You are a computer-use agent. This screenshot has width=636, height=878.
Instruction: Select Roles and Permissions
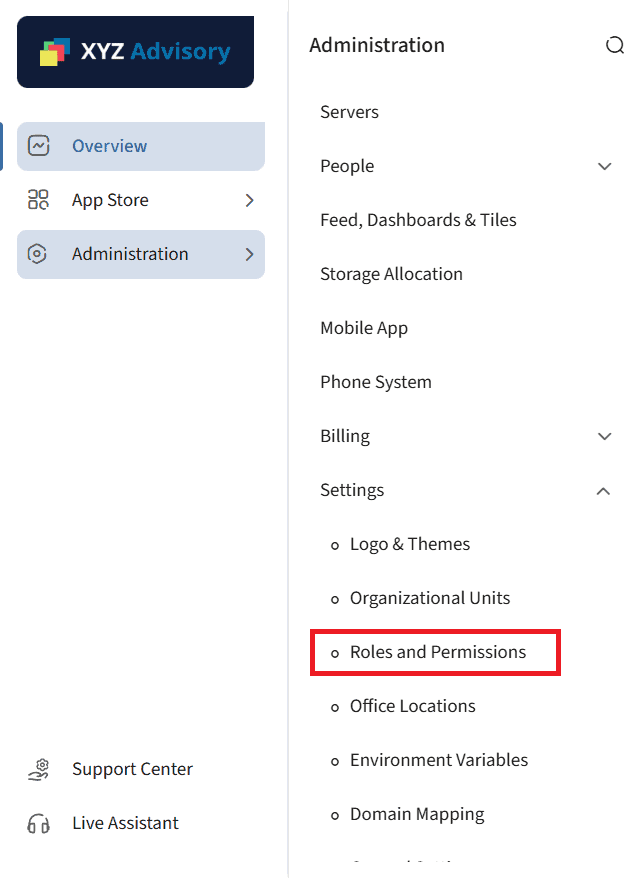tap(437, 652)
